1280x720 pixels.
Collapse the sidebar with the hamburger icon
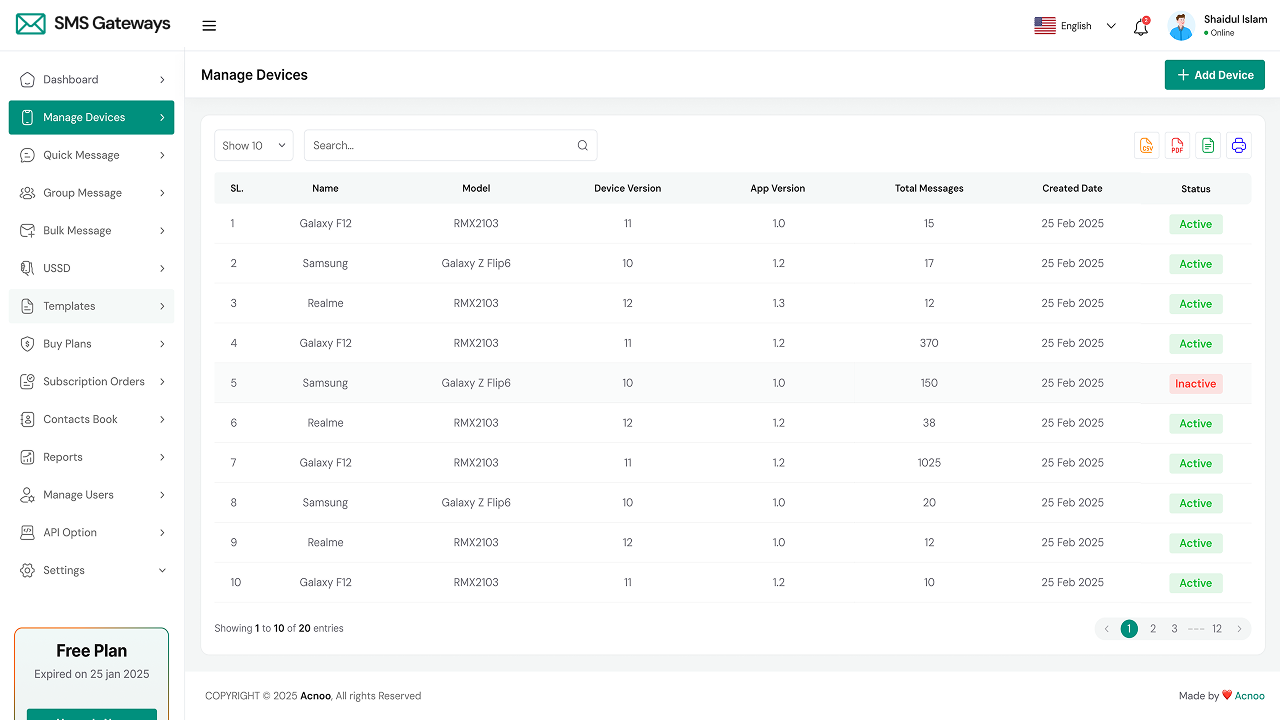(209, 26)
